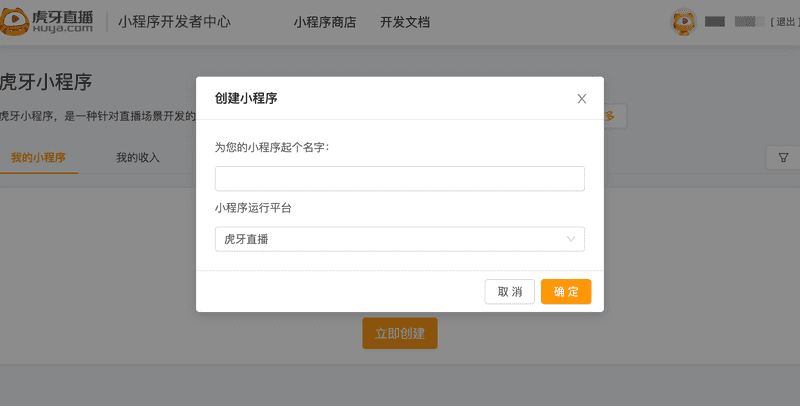The height and width of the screenshot is (406, 800).
Task: Click the partially hidden 了解更多 button
Action: point(615,116)
